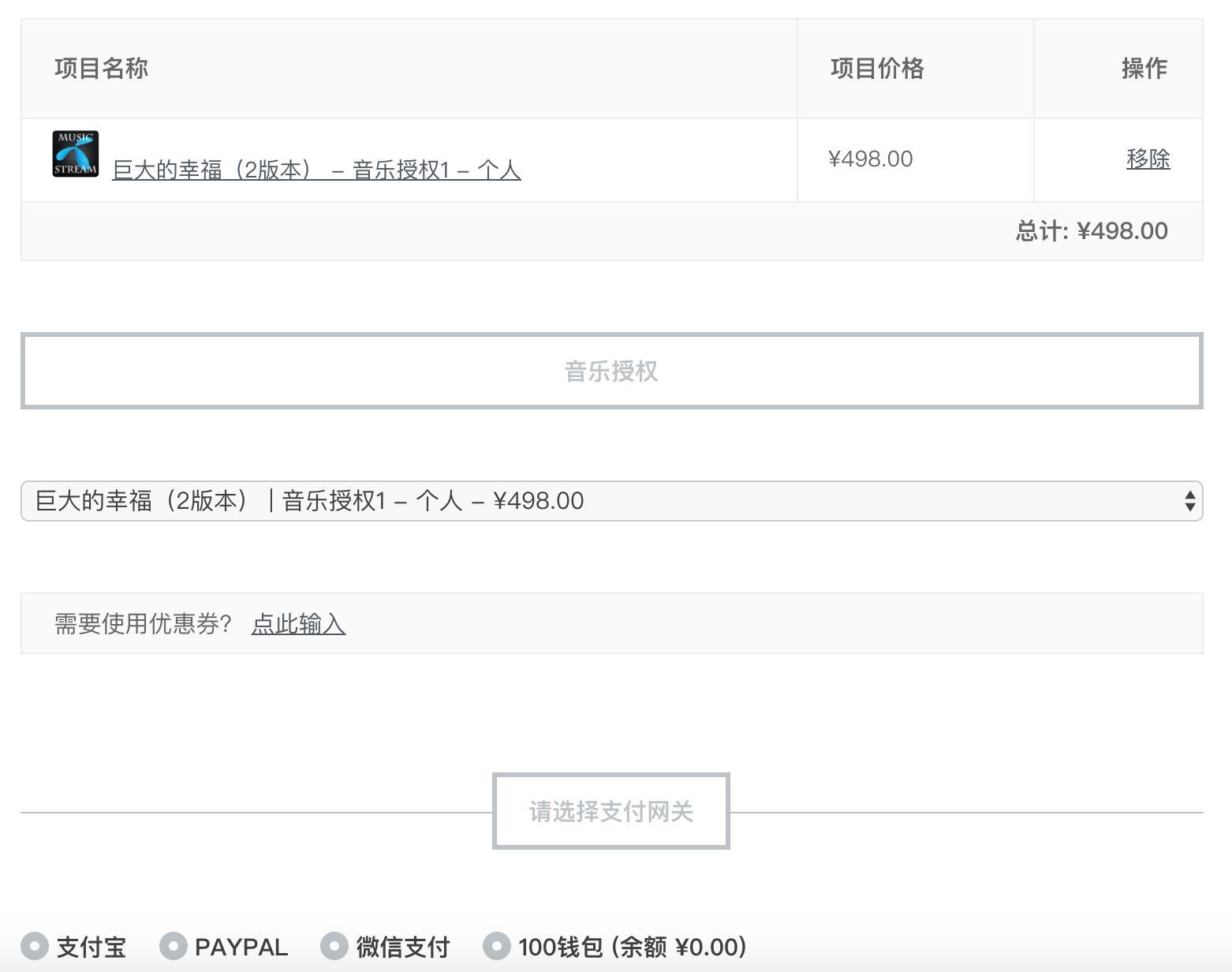Click the 支付宝 payment method icon
The height and width of the screenshot is (972, 1232).
(33, 946)
